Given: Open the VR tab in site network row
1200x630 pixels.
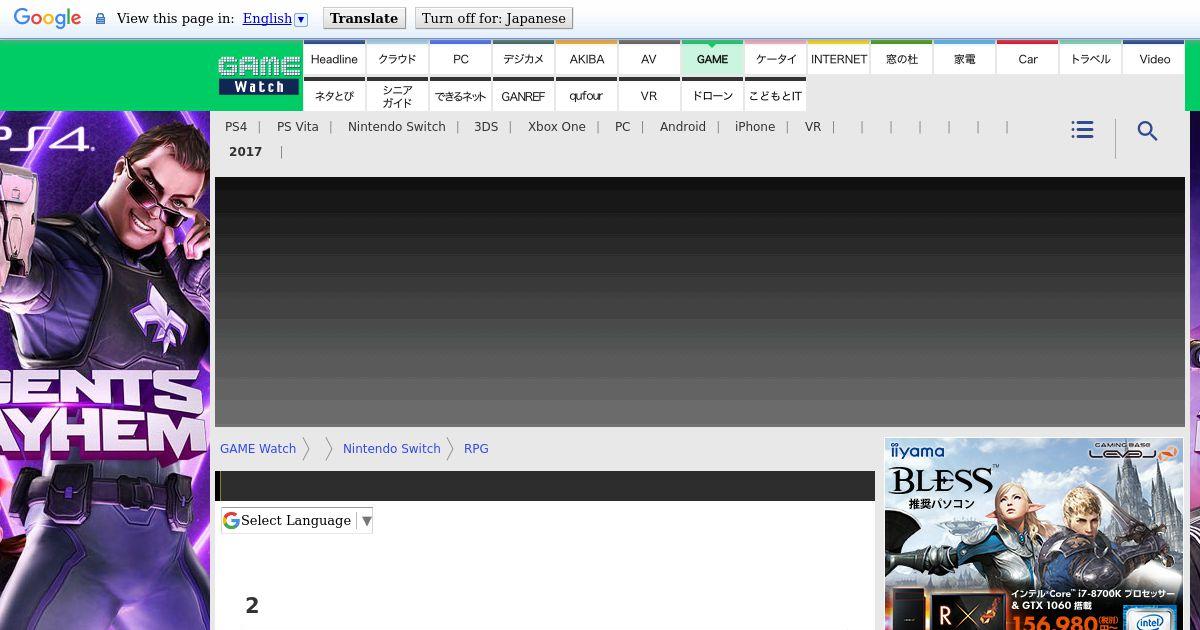Looking at the screenshot, I should 649,95.
